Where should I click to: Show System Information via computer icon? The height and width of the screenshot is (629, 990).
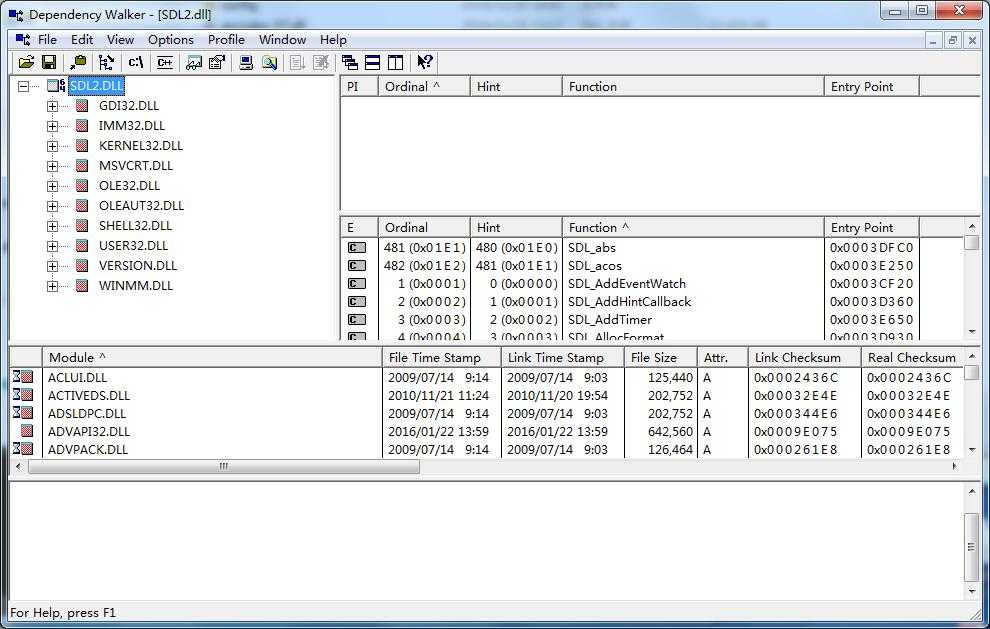(246, 62)
